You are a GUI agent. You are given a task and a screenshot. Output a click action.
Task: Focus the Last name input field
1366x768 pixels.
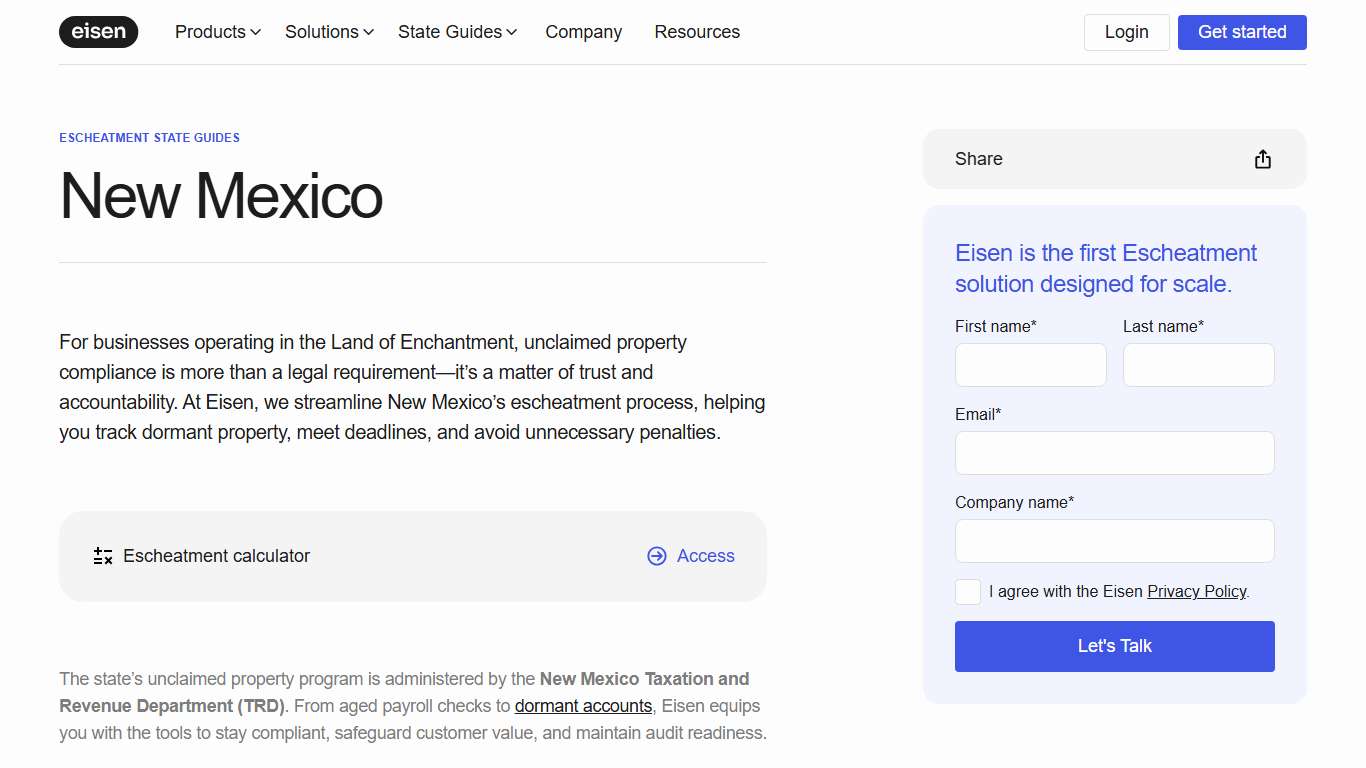[x=1198, y=365]
